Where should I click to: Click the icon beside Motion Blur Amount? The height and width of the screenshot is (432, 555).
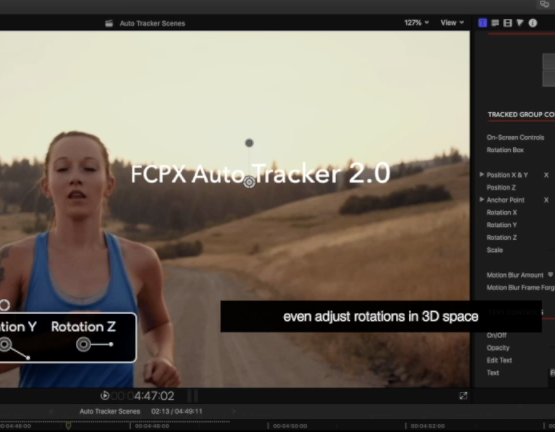(550, 275)
